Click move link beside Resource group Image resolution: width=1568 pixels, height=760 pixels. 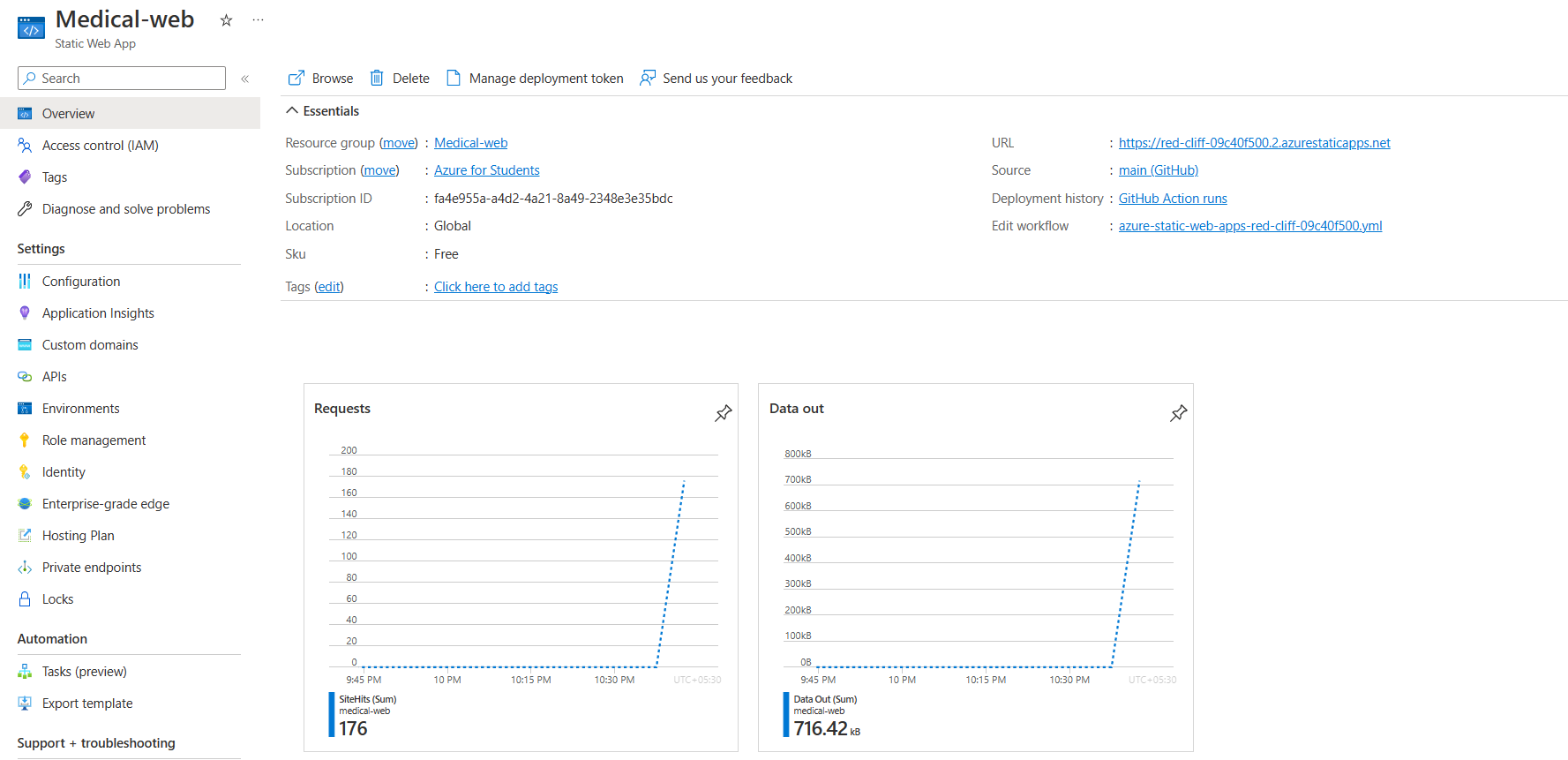399,143
